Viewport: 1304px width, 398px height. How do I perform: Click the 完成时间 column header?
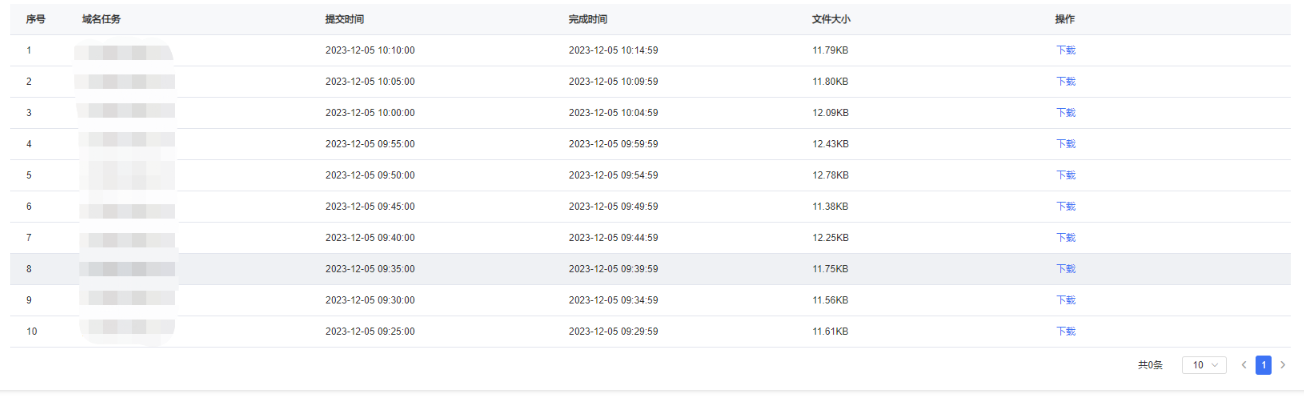588,19
